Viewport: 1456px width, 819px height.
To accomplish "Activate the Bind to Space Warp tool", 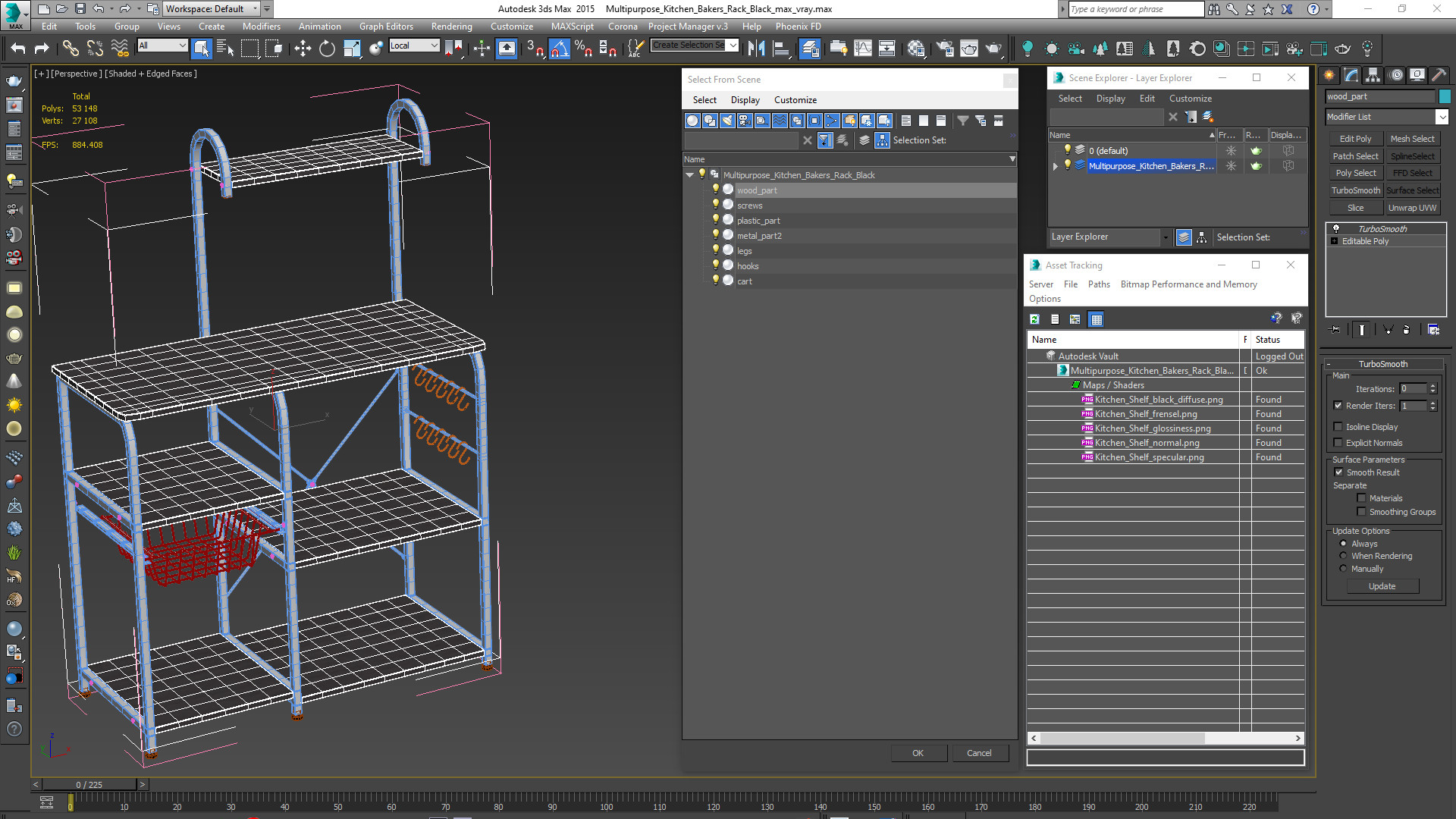I will click(120, 49).
